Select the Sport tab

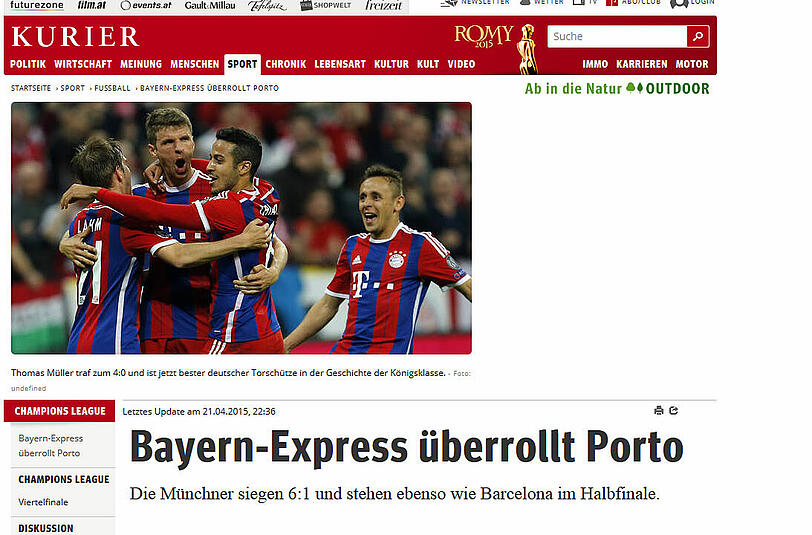click(x=242, y=64)
